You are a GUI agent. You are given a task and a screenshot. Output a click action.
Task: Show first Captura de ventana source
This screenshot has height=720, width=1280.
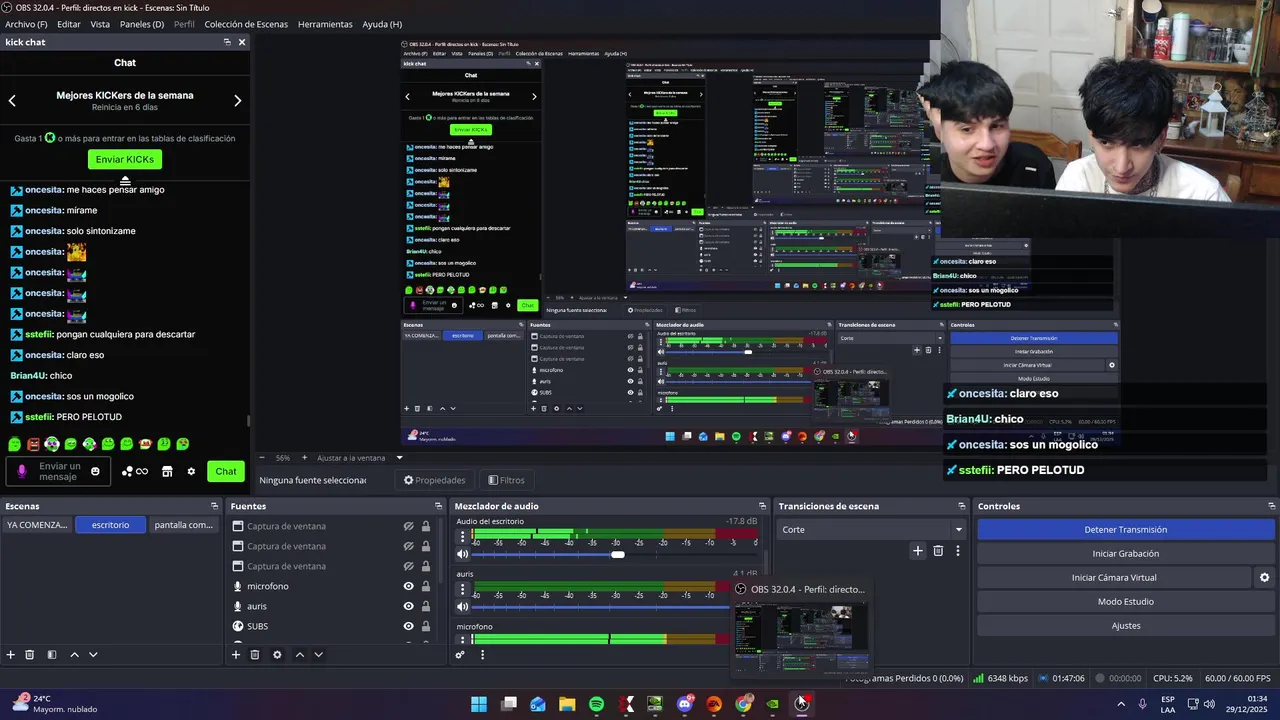[408, 526]
